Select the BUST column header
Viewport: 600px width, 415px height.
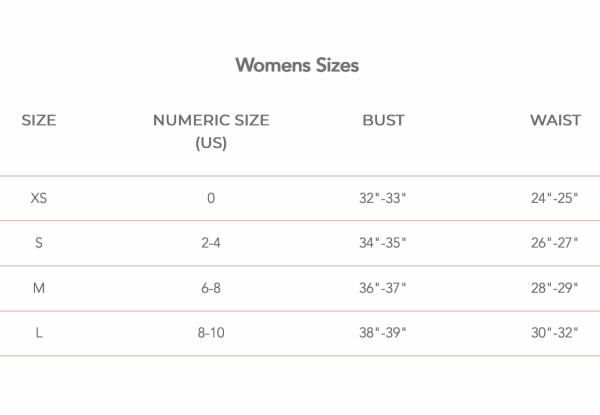pos(383,121)
